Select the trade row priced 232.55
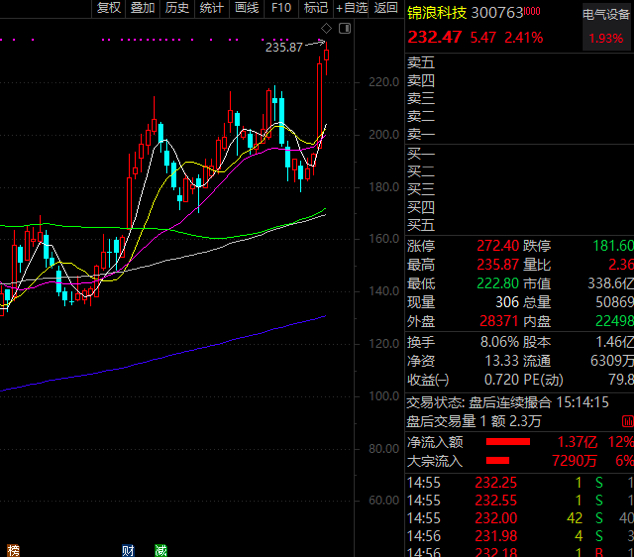634x557 pixels. [519, 500]
